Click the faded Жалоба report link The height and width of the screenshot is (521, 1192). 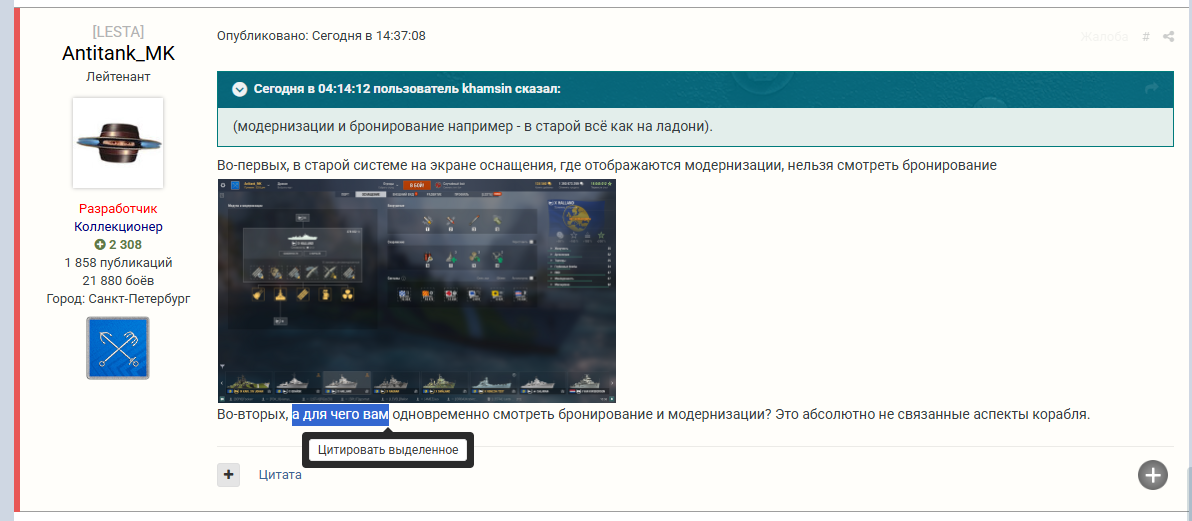[1104, 36]
